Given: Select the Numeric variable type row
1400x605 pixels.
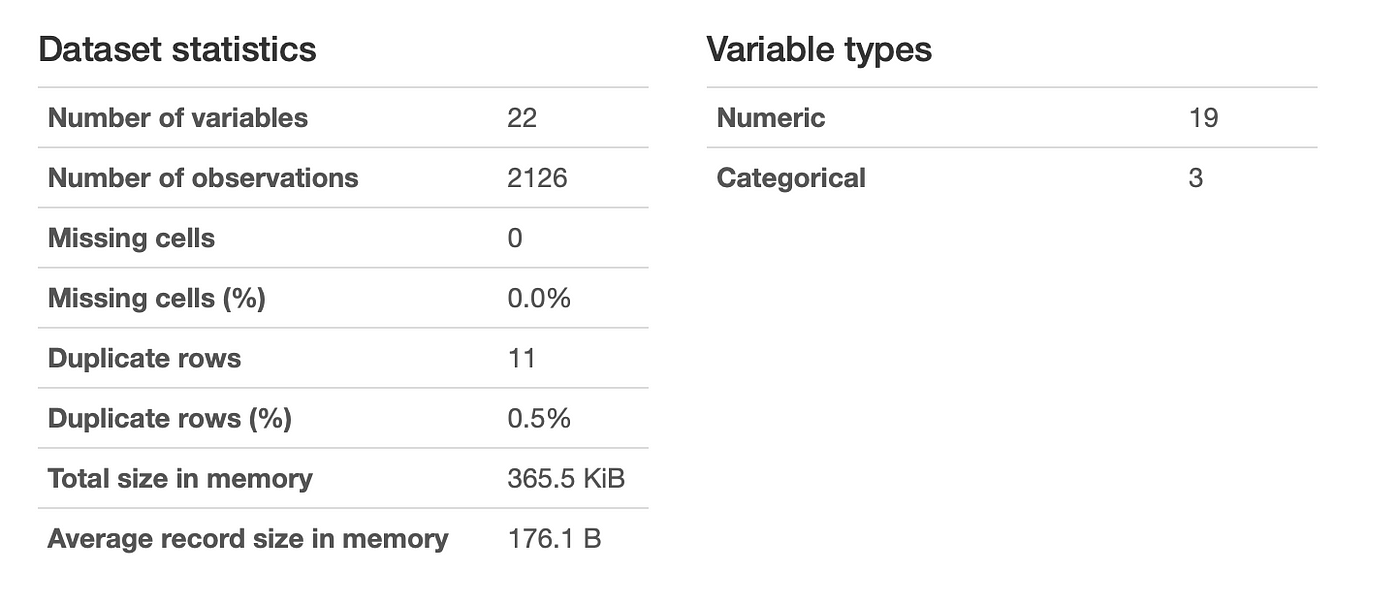Looking at the screenshot, I should click(x=1012, y=118).
